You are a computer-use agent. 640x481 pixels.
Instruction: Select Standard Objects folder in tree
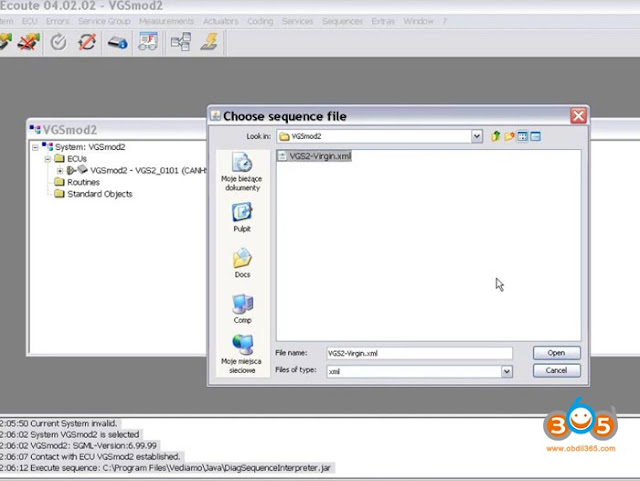93,194
